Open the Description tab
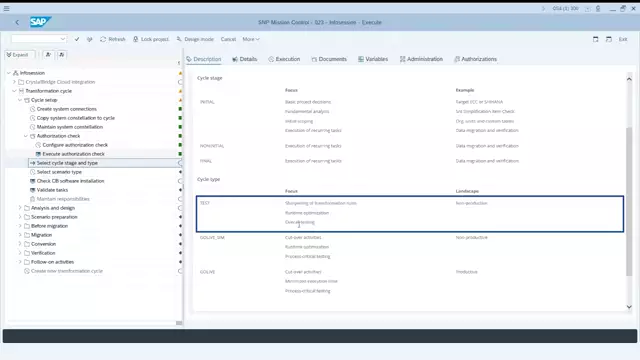The width and height of the screenshot is (640, 360). 204,59
